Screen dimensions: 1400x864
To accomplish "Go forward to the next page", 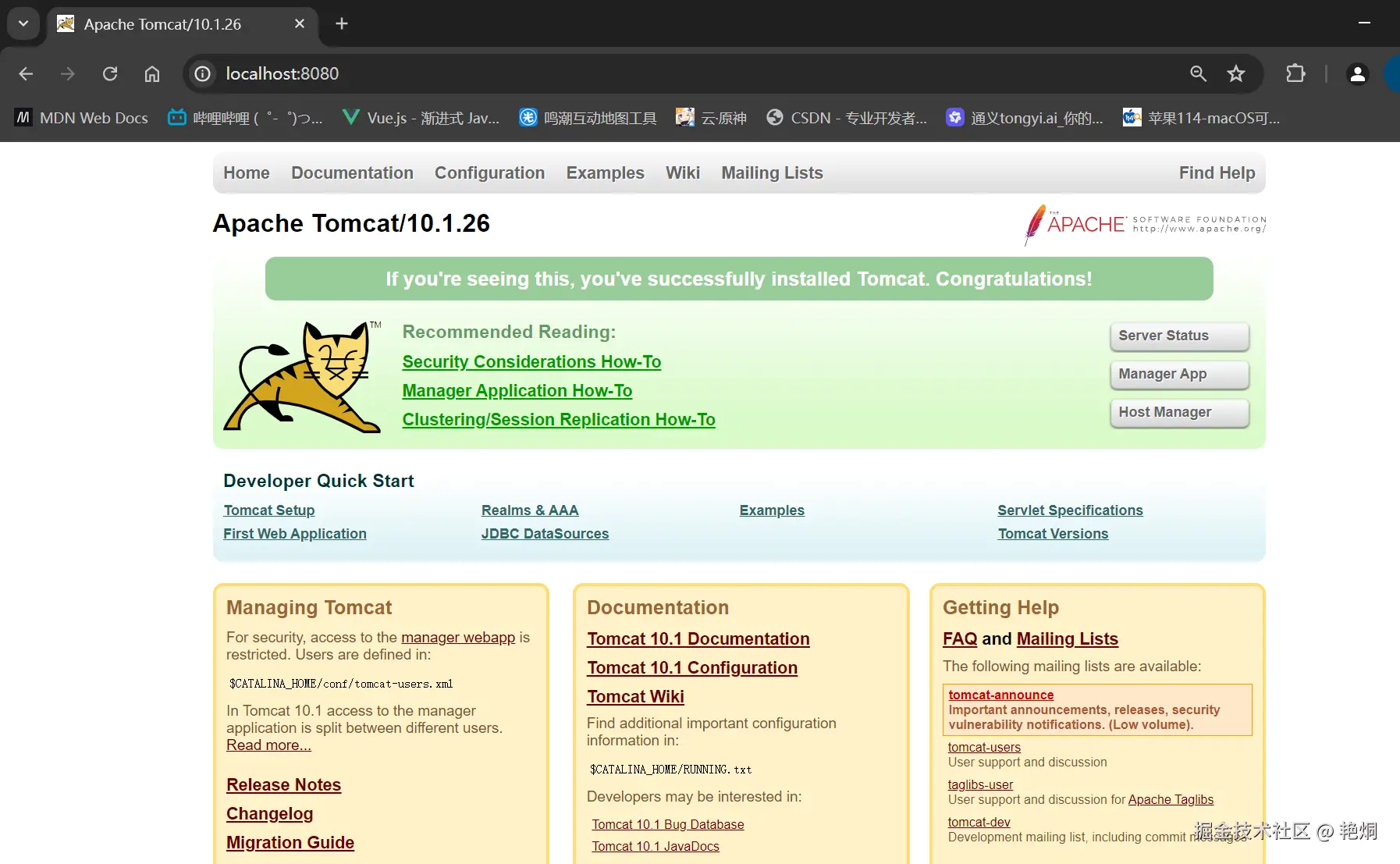I will (x=68, y=73).
